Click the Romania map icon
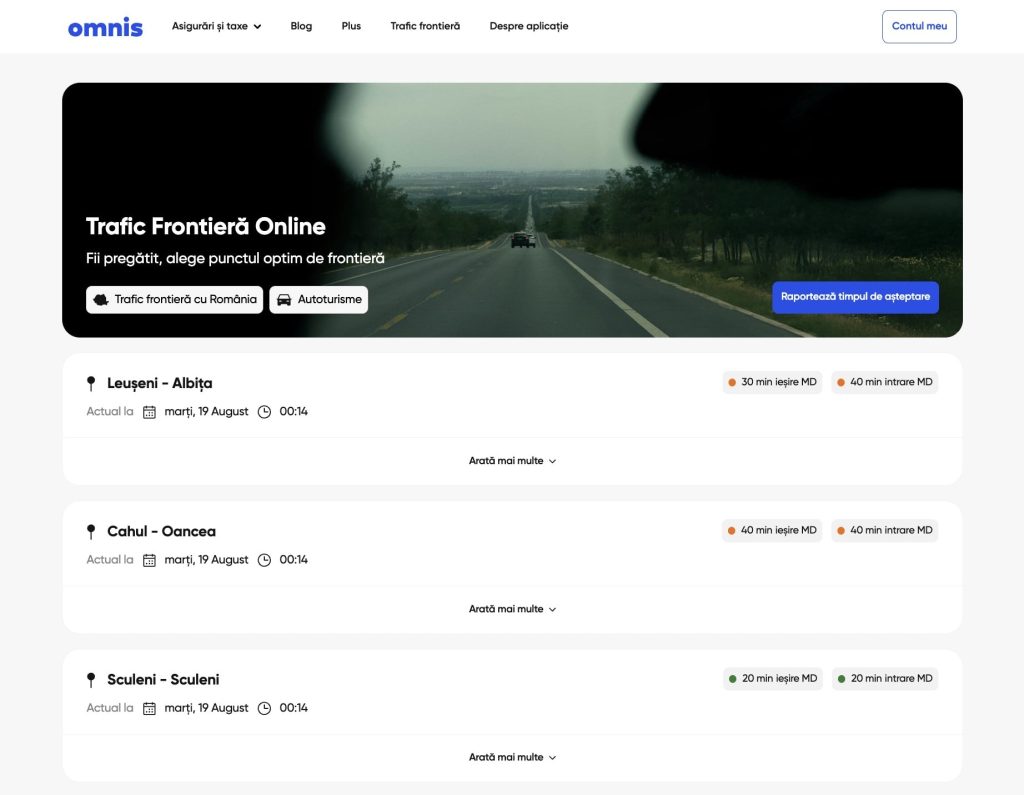 pos(101,300)
